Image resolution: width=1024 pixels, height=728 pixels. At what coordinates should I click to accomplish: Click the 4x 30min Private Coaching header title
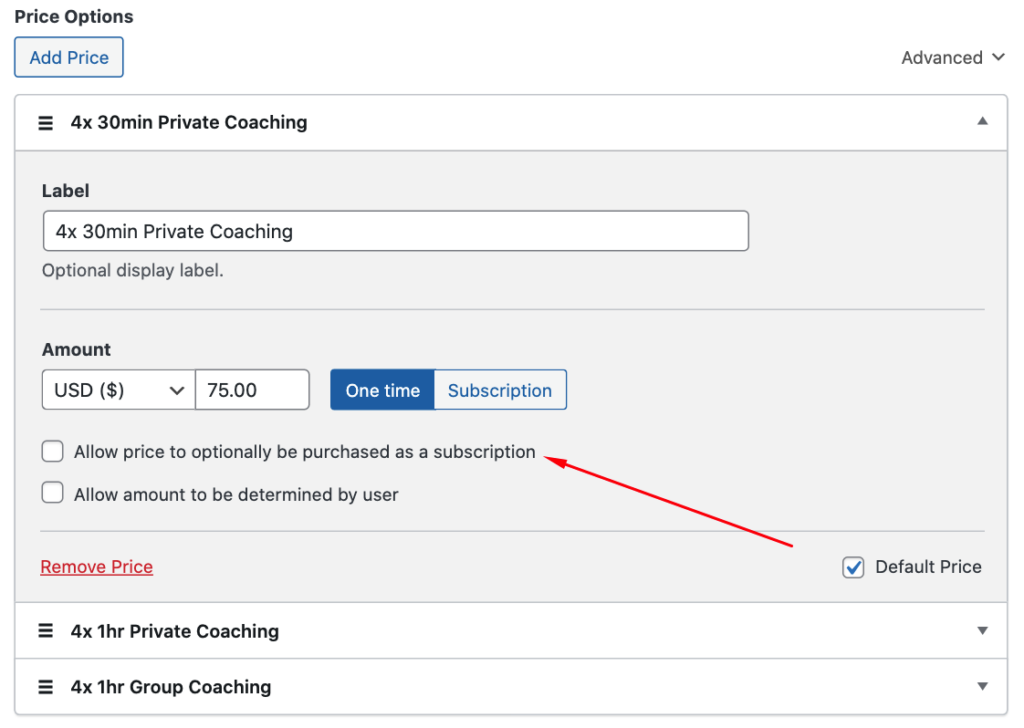pyautogui.click(x=189, y=123)
